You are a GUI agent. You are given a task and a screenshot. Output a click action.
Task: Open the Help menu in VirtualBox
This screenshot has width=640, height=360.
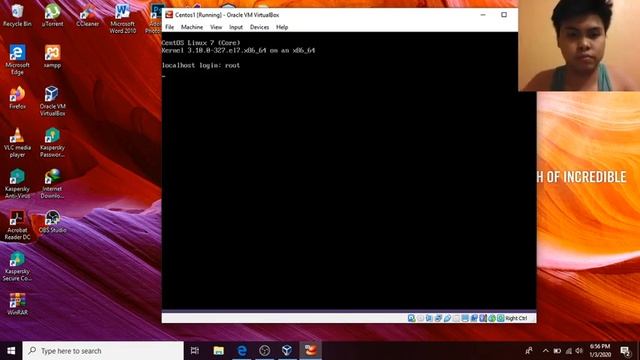(282, 27)
